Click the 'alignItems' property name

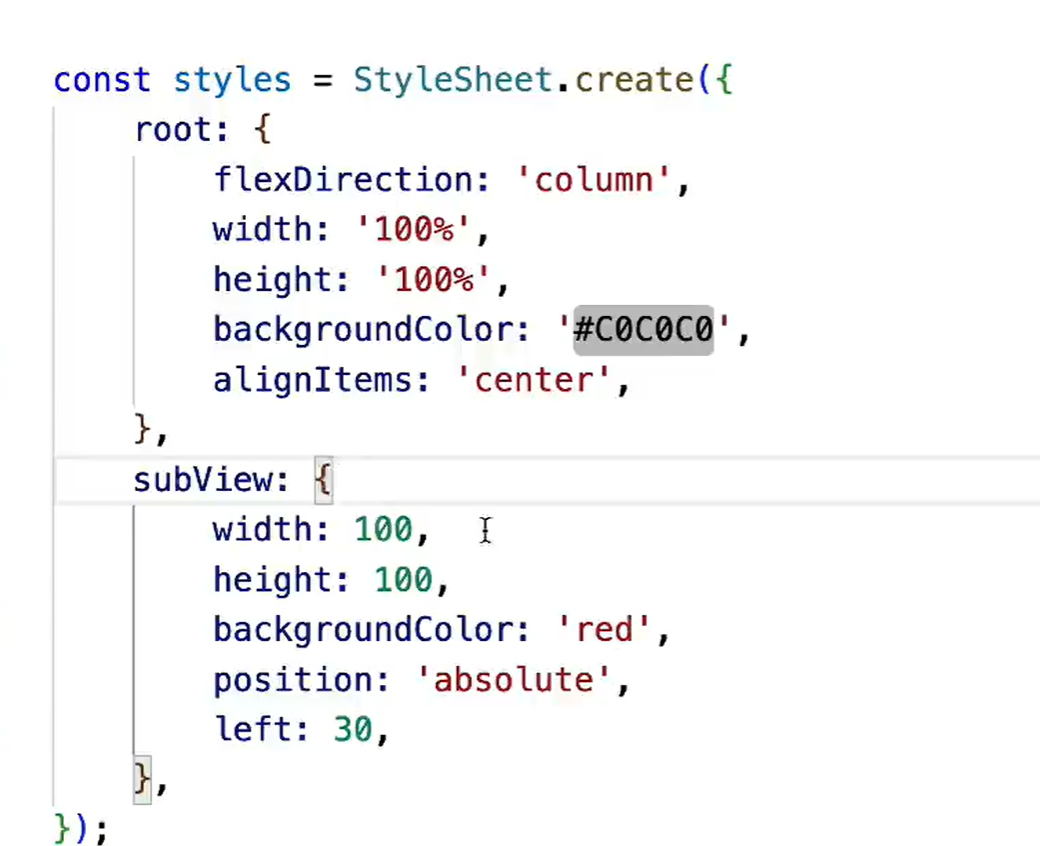tap(313, 381)
